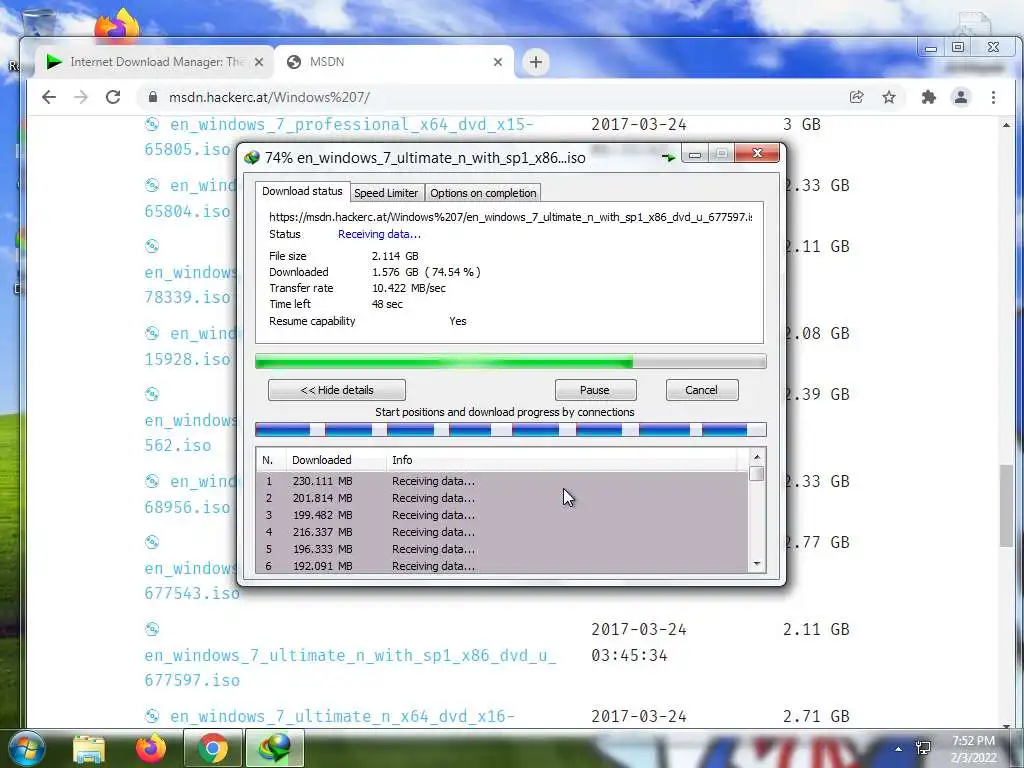Switch to IDM in taskbar

pyautogui.click(x=274, y=748)
